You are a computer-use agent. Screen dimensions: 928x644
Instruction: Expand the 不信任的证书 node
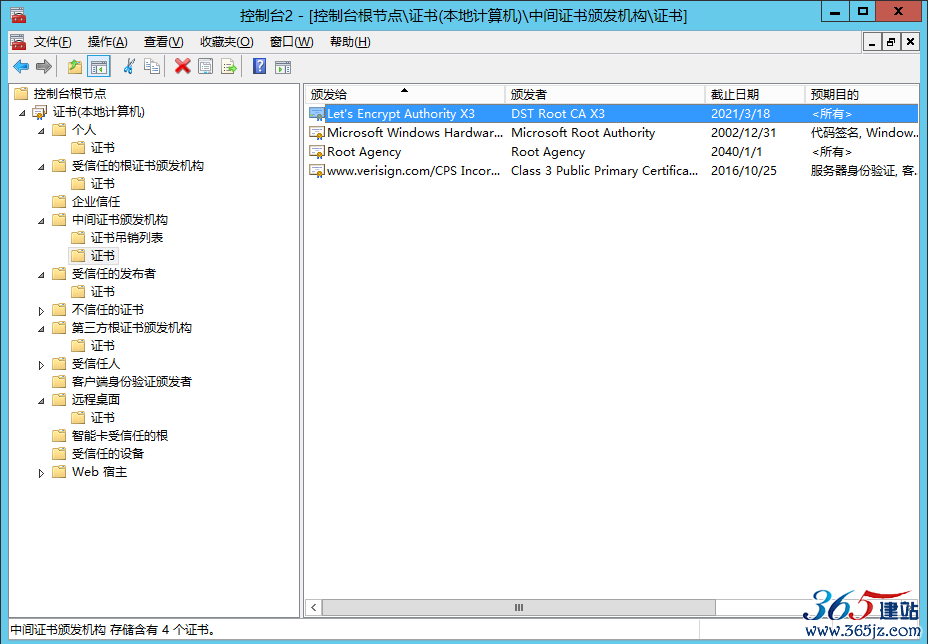coord(41,310)
